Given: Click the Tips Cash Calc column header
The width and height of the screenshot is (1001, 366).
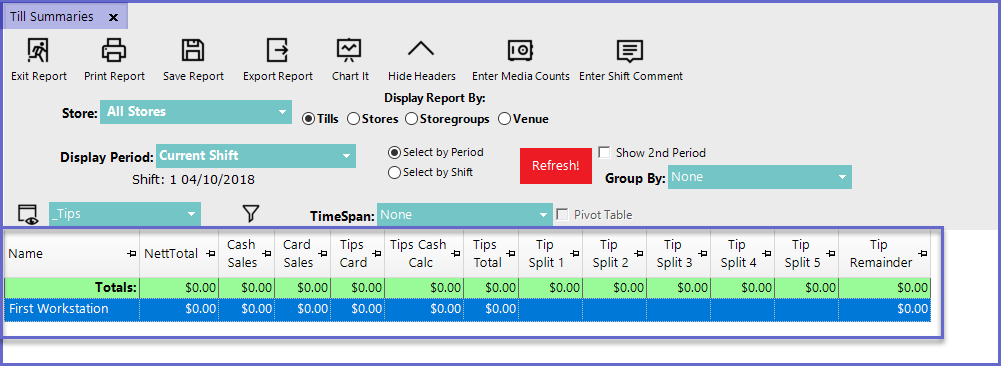Looking at the screenshot, I should pos(424,254).
